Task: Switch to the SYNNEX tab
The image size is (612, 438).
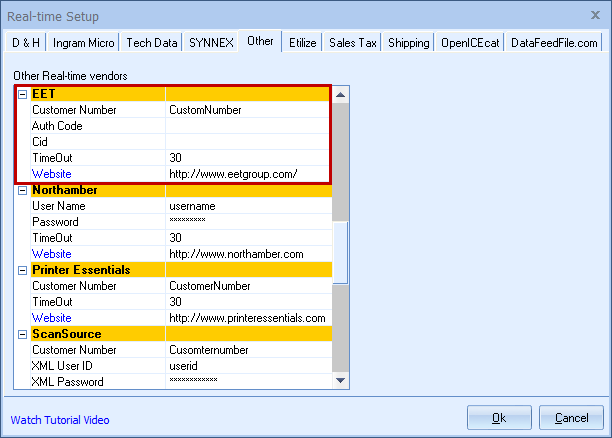Action: point(211,43)
